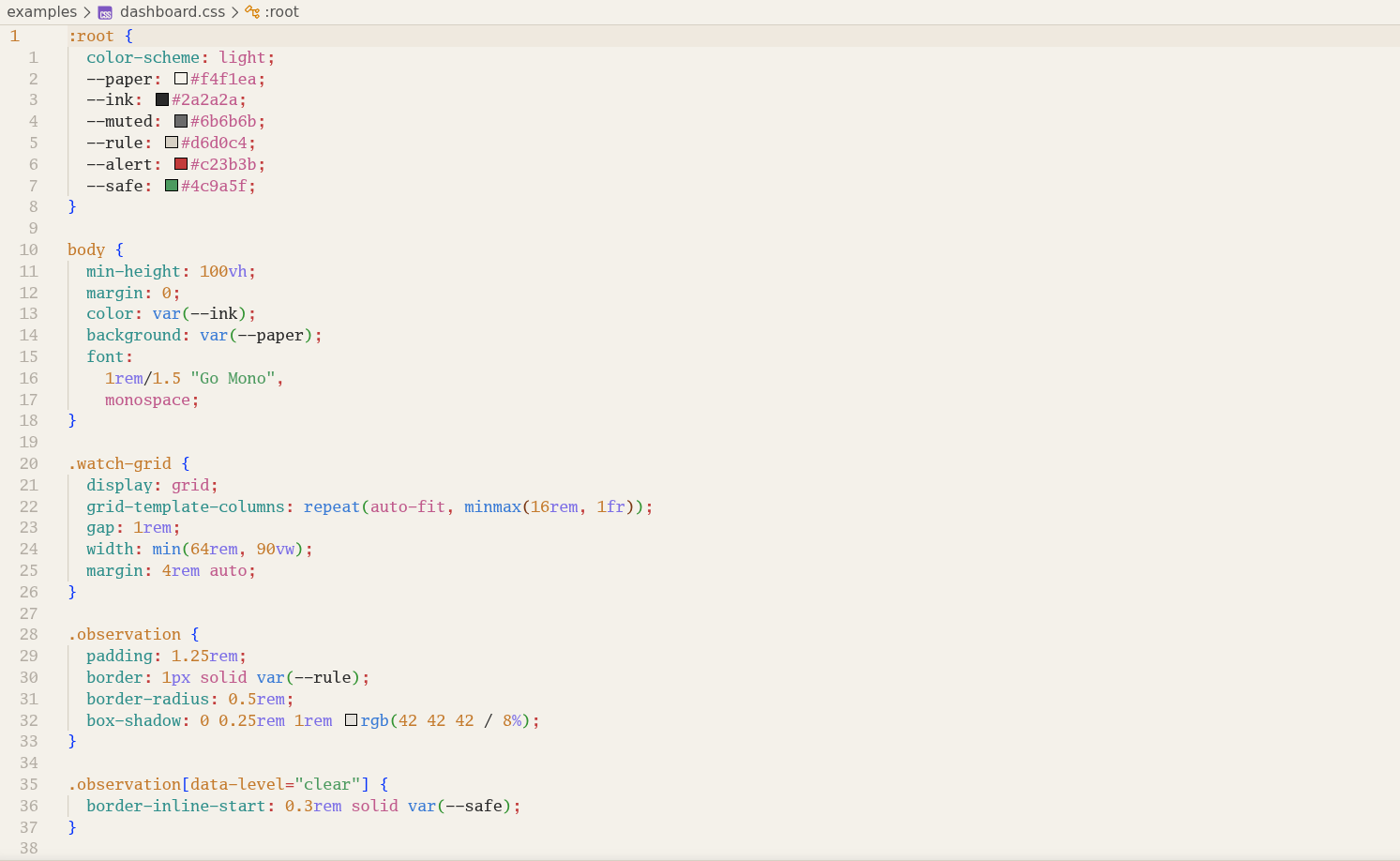Click the 'grid-template-columns' property

tap(186, 506)
